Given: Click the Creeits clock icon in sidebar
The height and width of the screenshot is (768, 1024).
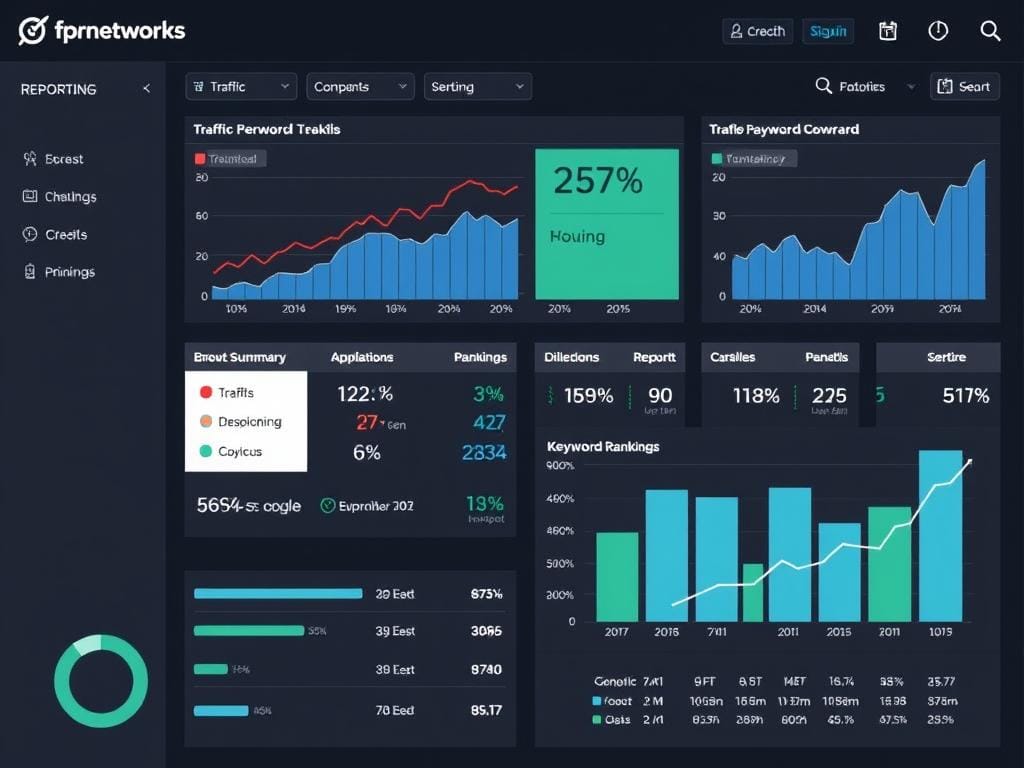Looking at the screenshot, I should (30, 234).
